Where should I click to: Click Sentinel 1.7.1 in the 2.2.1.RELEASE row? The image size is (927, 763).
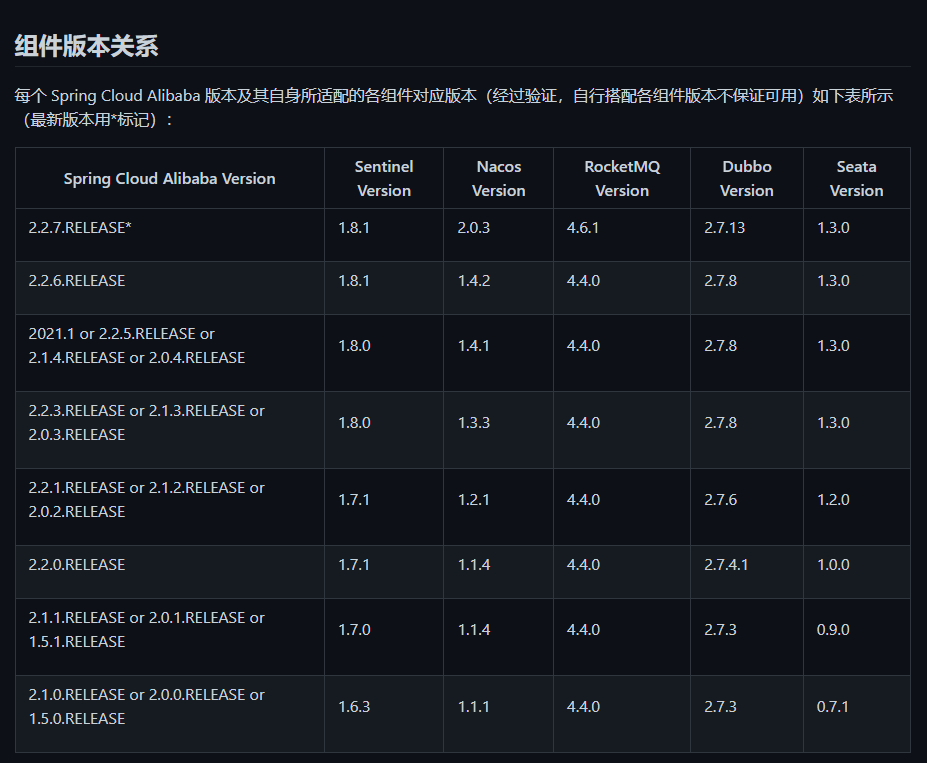point(354,499)
